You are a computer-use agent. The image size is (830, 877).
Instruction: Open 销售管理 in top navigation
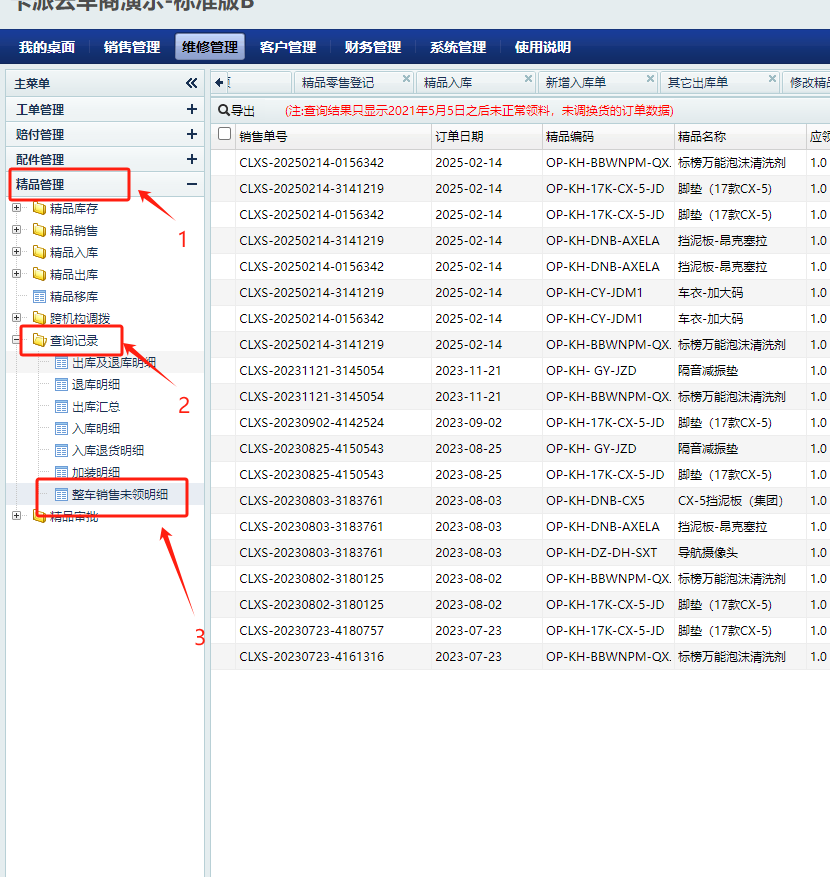[131, 47]
